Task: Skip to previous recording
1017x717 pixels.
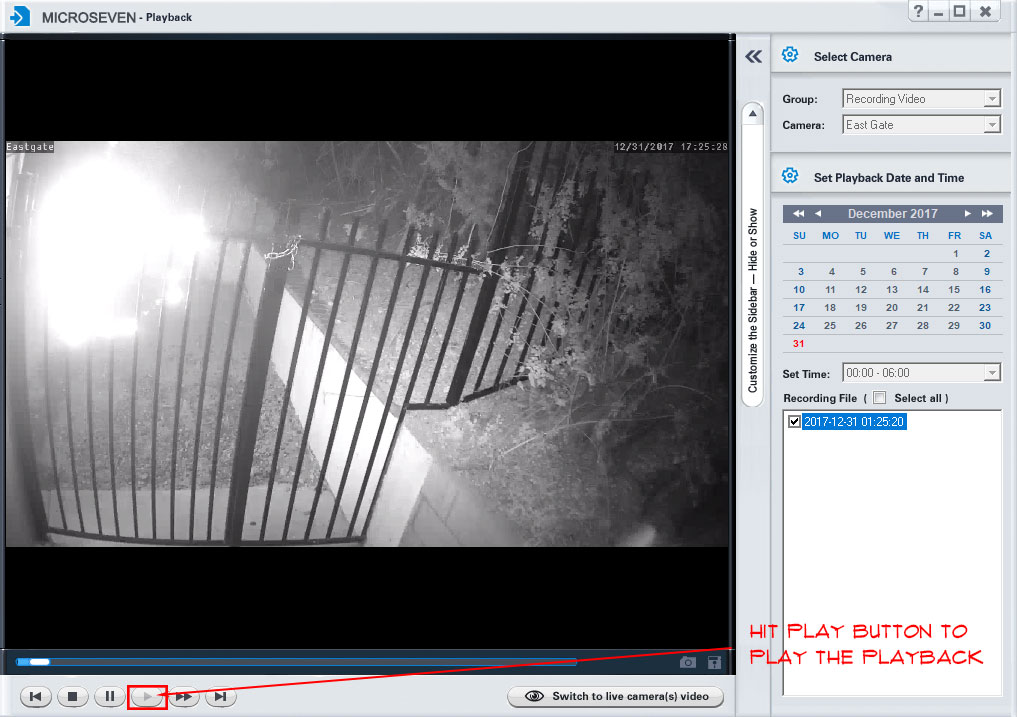Action: (35, 696)
